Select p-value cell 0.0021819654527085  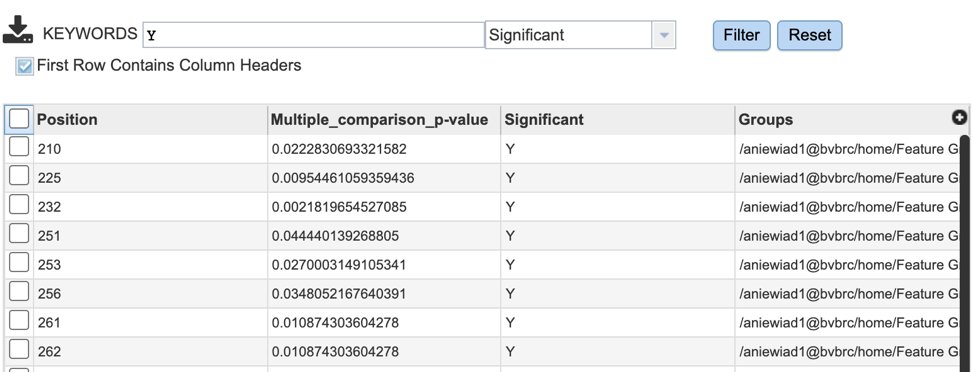(x=339, y=207)
